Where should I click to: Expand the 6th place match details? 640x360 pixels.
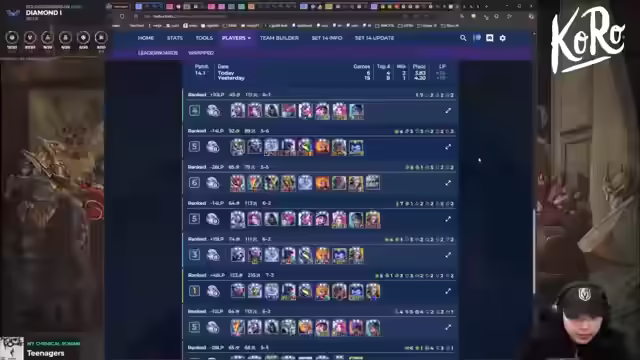click(x=448, y=183)
